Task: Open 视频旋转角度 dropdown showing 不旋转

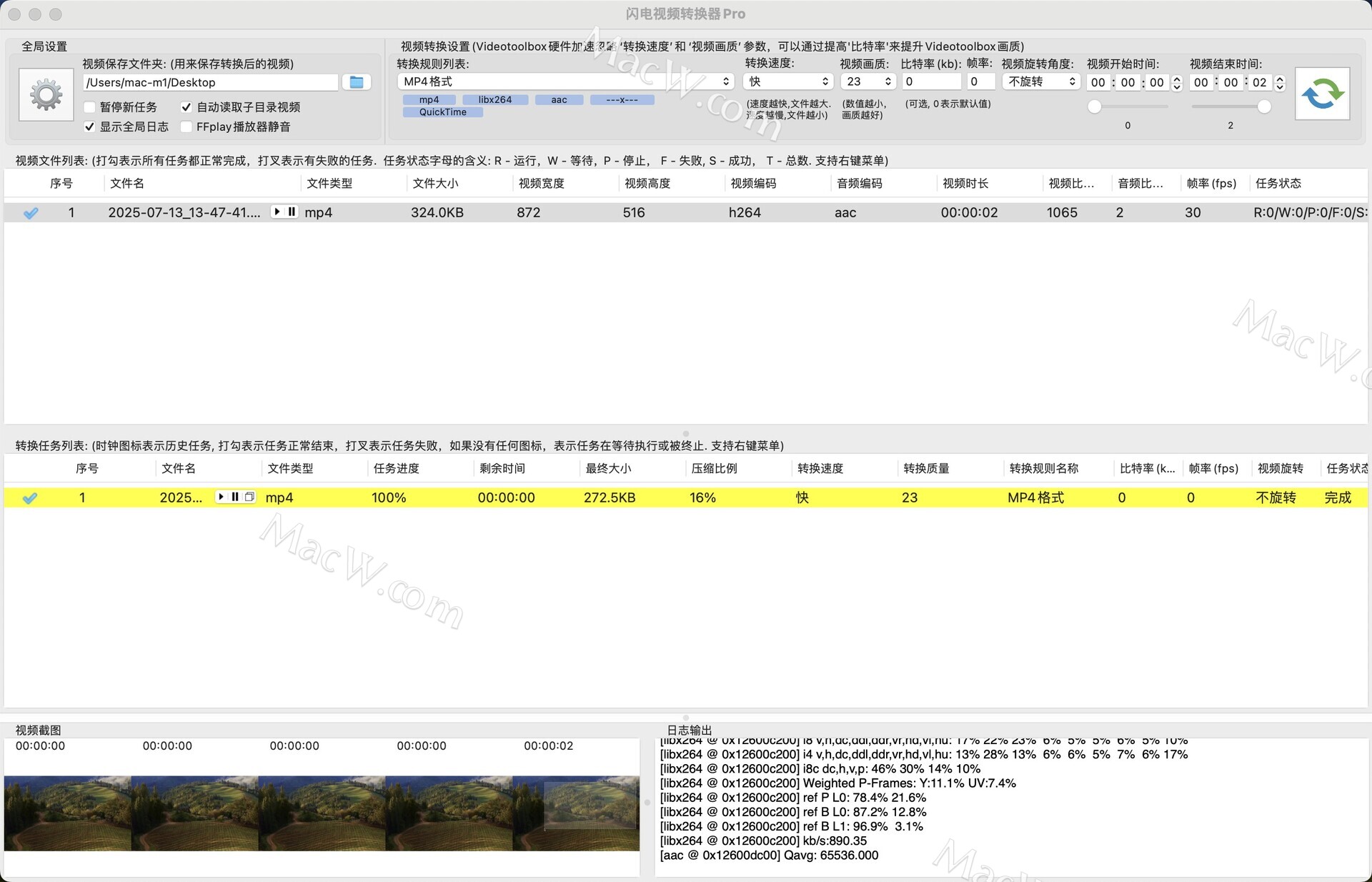Action: [x=1041, y=81]
